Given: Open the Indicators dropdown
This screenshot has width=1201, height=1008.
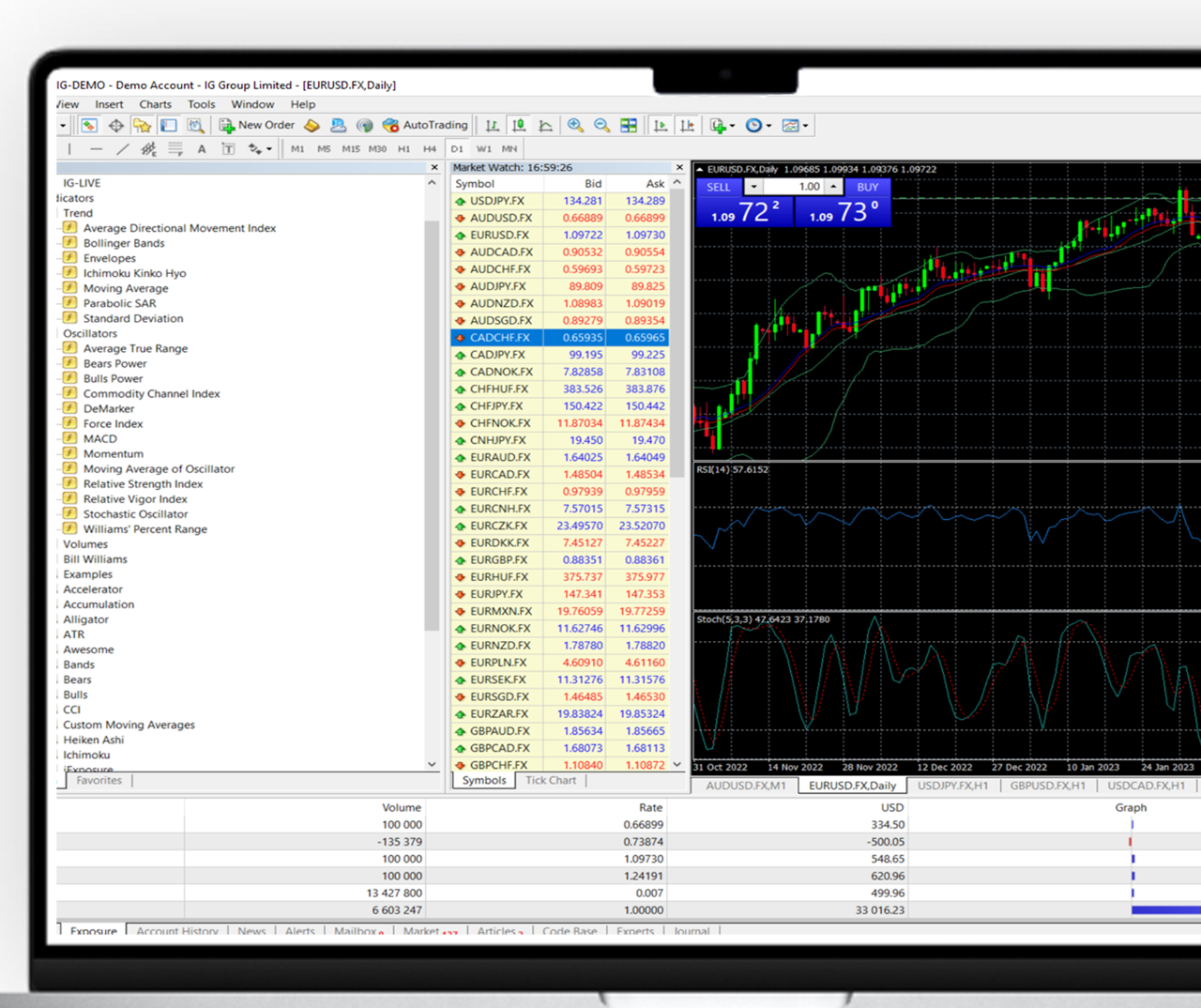Looking at the screenshot, I should point(722,125).
